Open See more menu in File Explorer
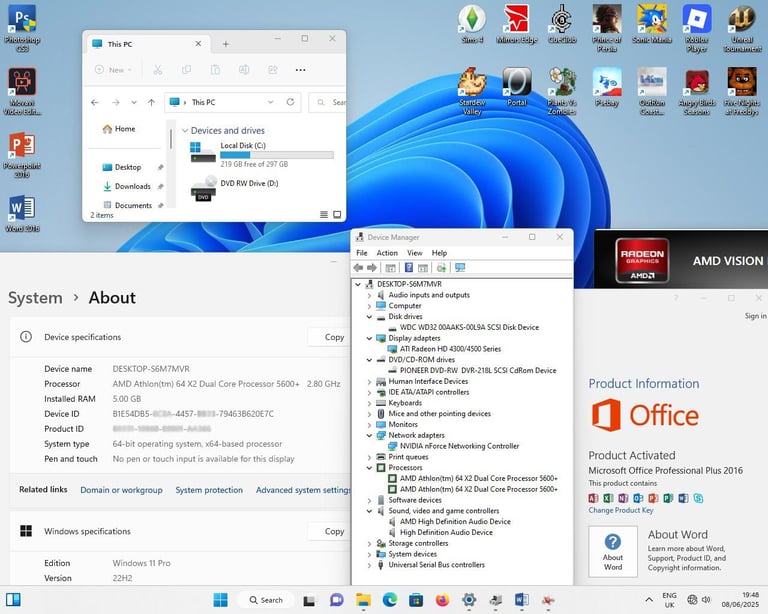The width and height of the screenshot is (768, 614). (300, 70)
